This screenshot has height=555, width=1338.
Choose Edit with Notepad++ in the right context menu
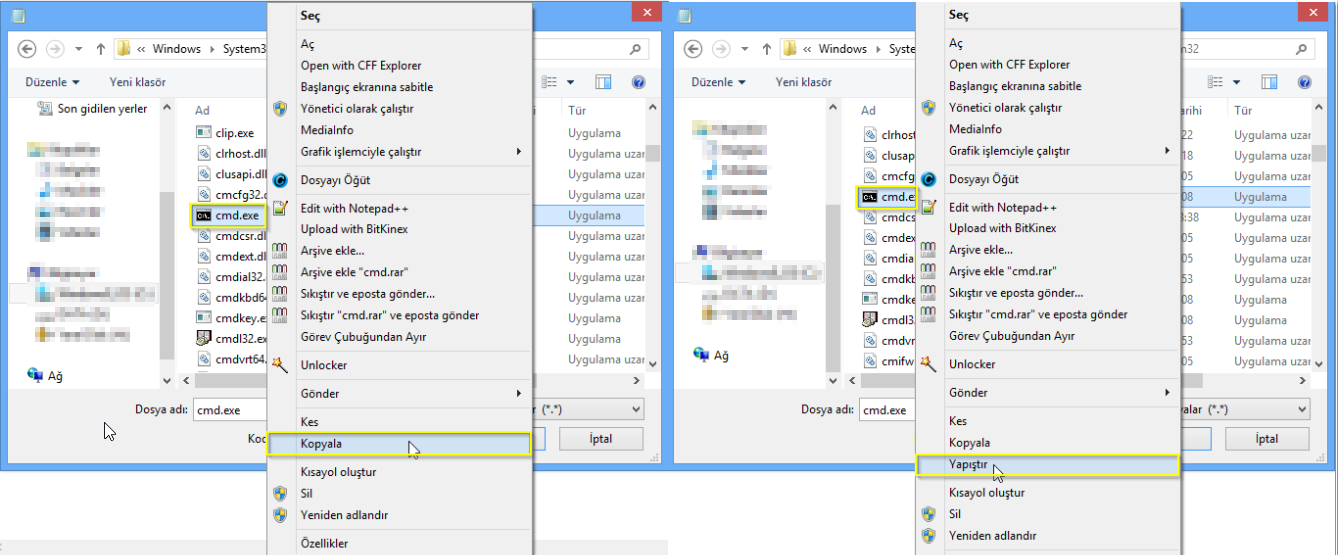click(1003, 207)
